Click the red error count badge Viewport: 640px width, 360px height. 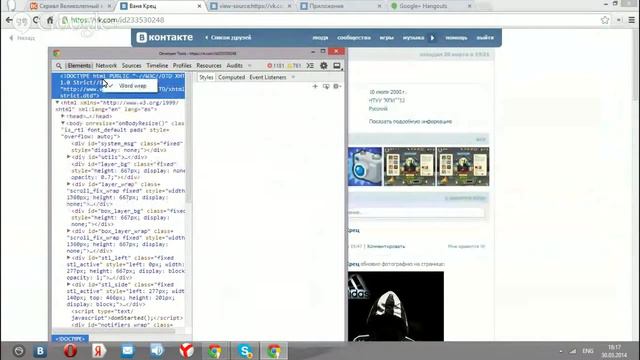pos(276,66)
